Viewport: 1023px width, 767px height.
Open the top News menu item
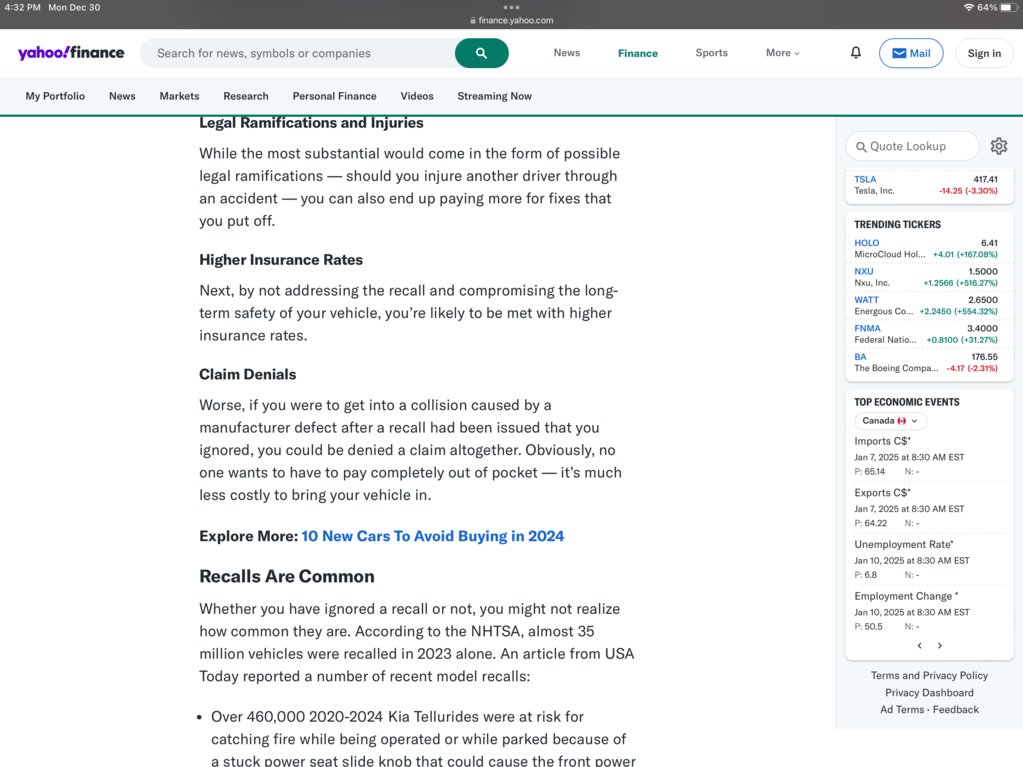point(566,53)
